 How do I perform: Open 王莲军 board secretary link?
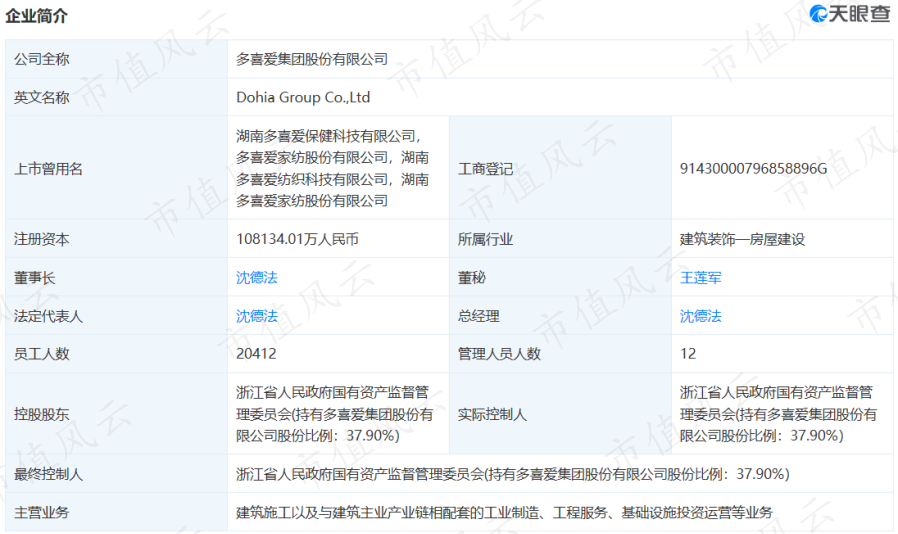click(700, 278)
